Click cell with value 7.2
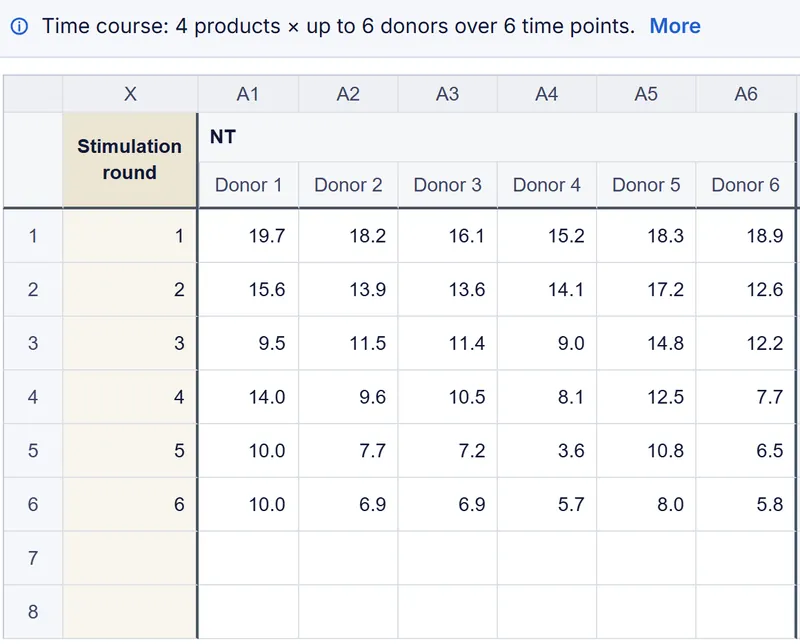This screenshot has height=644, width=800. coord(447,451)
